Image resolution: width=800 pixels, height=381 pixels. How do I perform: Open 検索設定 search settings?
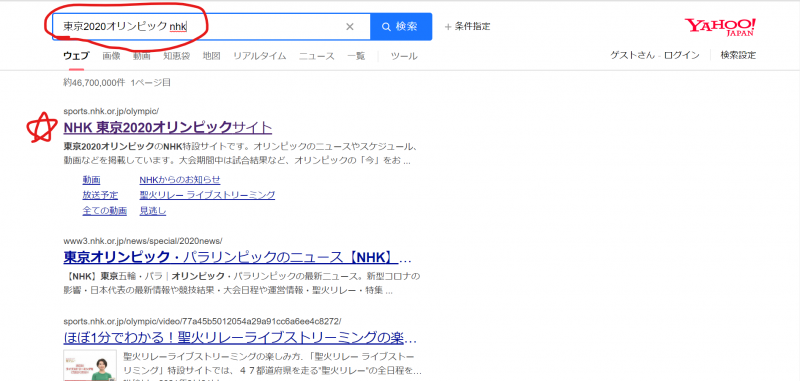tap(738, 55)
